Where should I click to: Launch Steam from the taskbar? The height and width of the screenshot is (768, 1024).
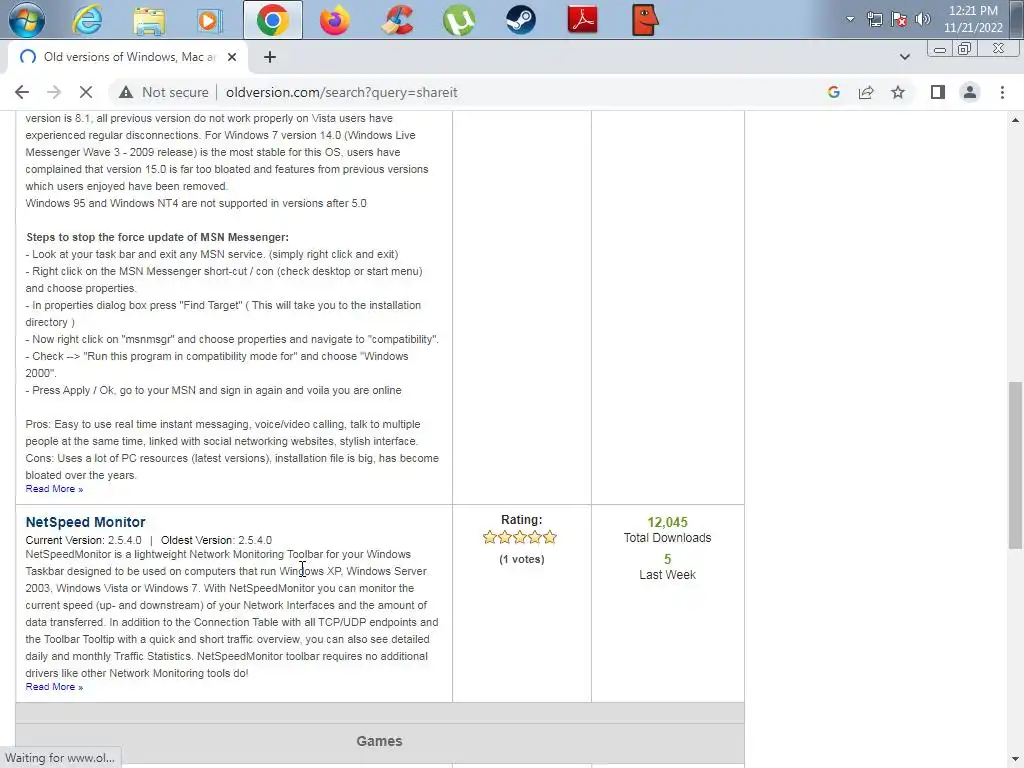click(520, 20)
